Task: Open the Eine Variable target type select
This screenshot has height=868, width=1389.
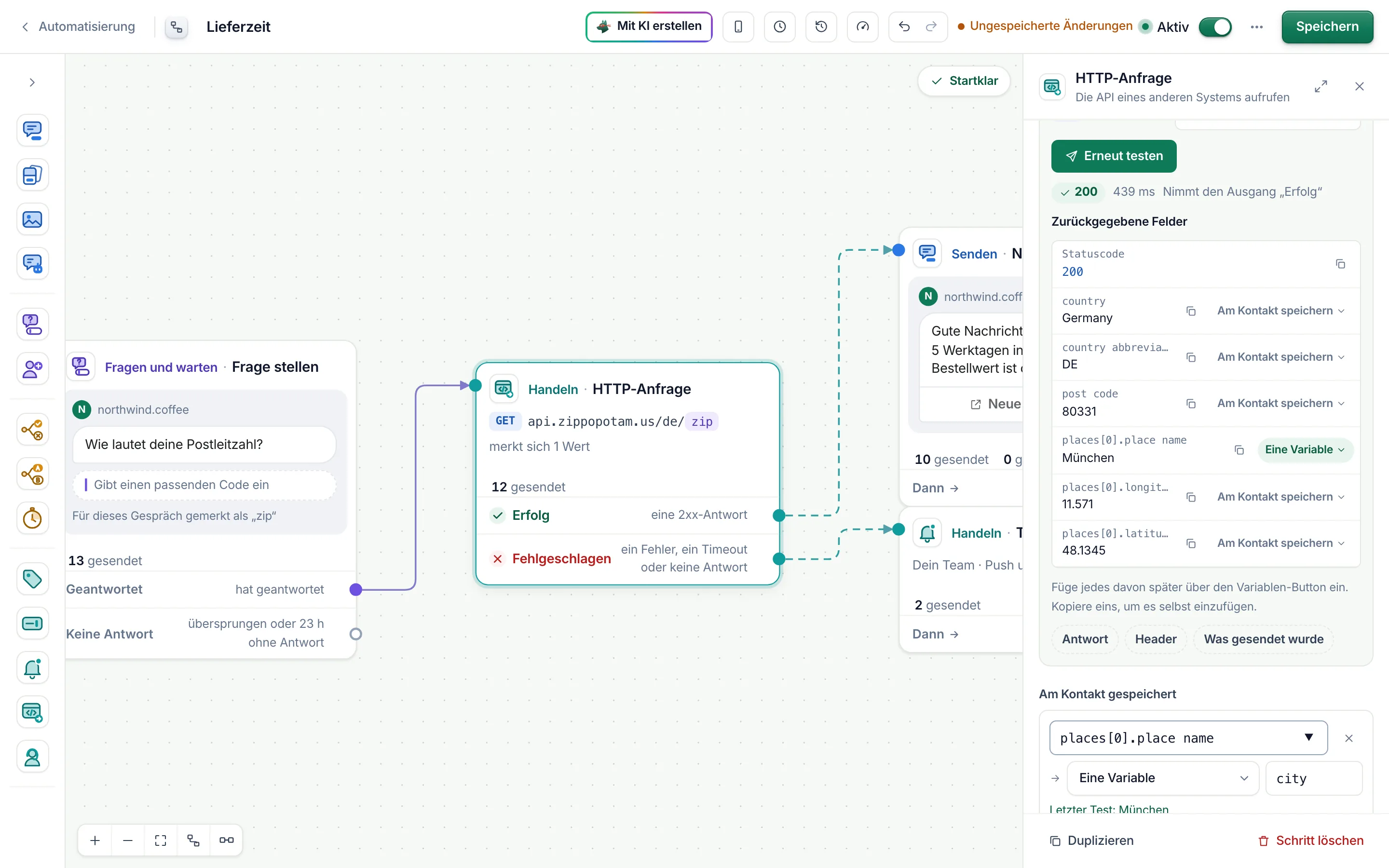Action: [x=1162, y=778]
